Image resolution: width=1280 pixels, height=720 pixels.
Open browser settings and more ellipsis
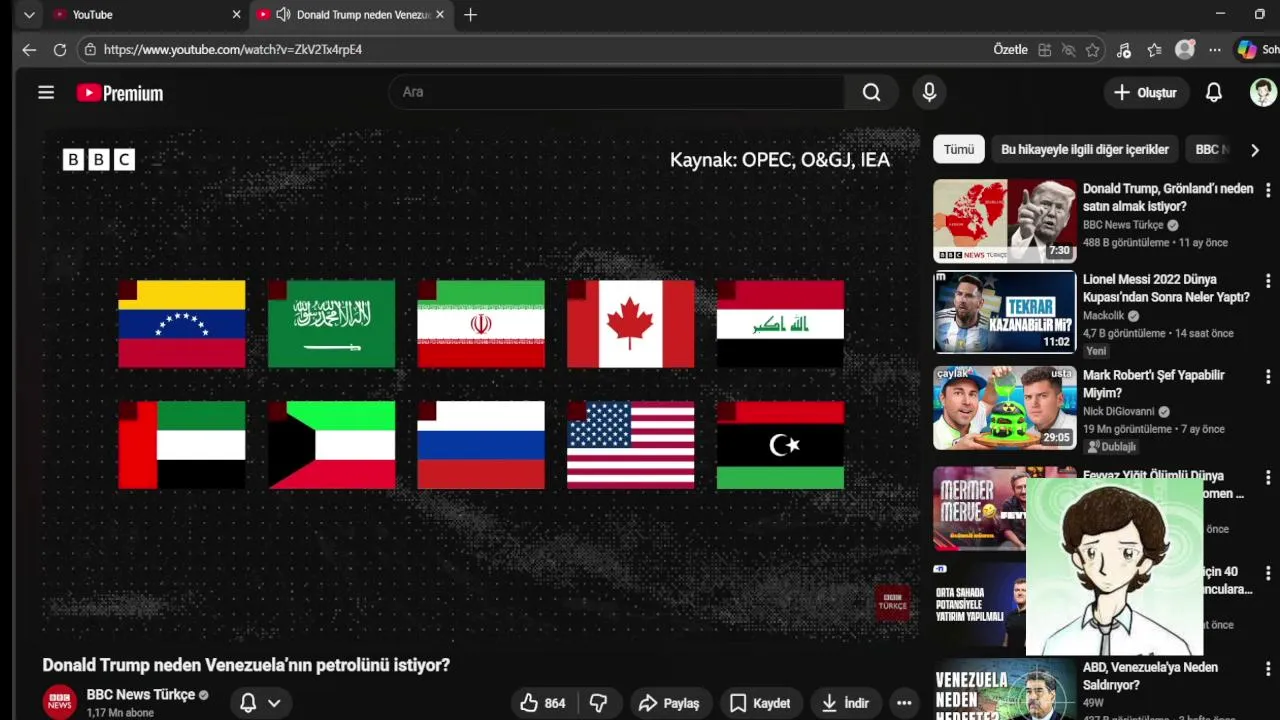pos(1215,49)
